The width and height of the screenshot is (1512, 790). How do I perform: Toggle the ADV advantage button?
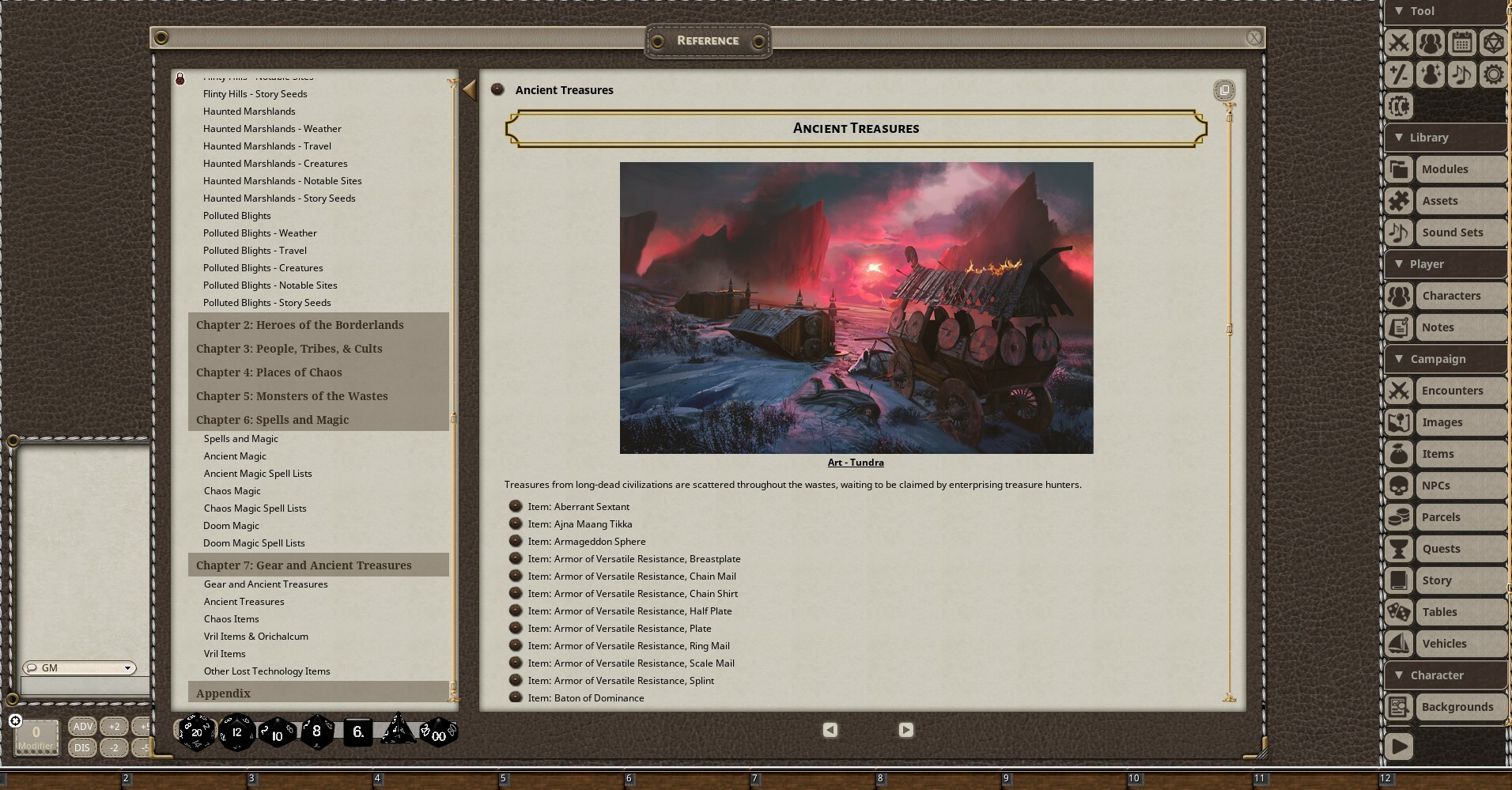pos(82,725)
